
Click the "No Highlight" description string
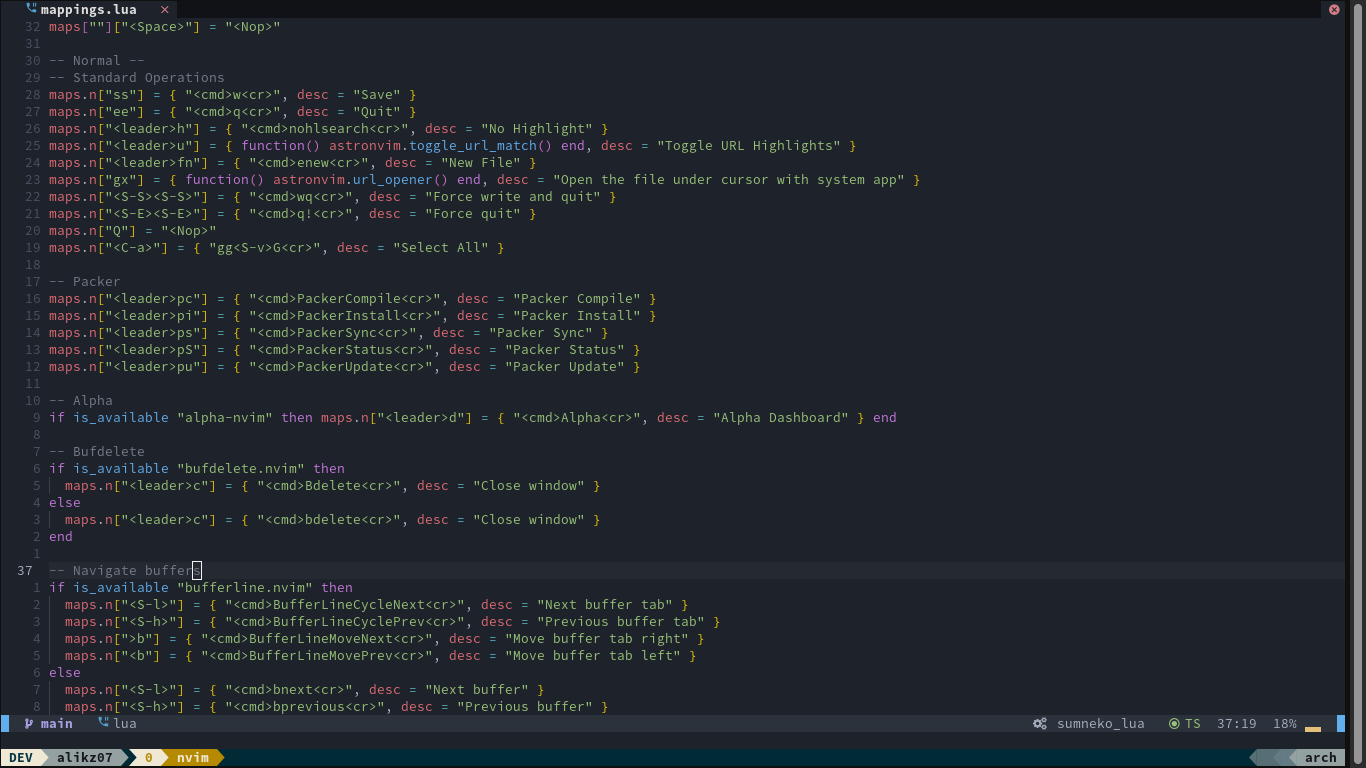point(537,128)
